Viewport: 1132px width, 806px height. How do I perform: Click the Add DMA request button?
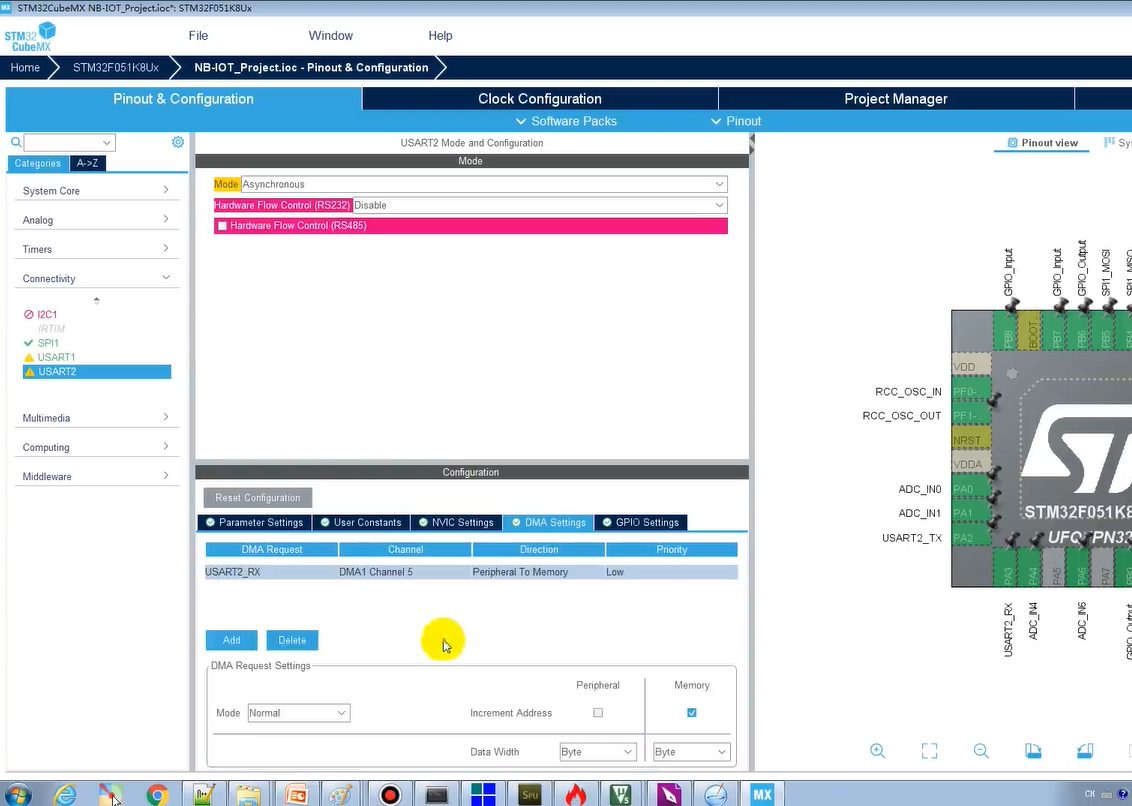(x=232, y=640)
